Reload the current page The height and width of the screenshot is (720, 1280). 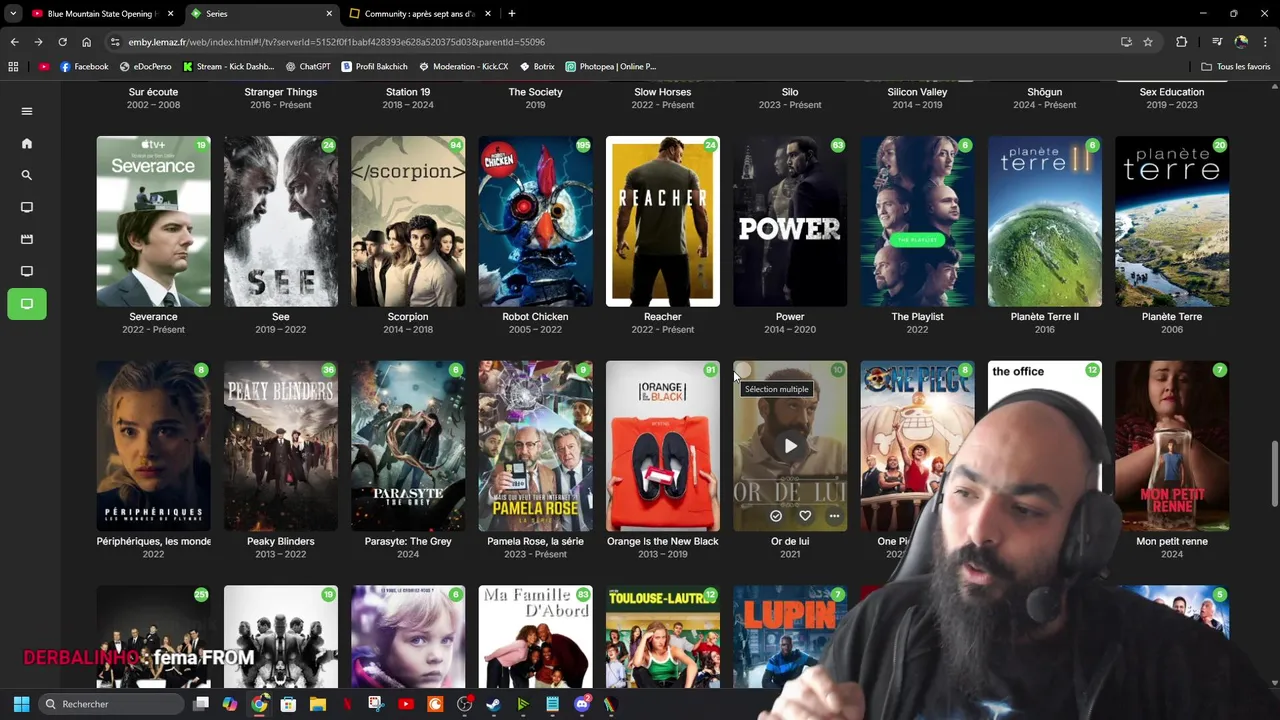tap(62, 42)
